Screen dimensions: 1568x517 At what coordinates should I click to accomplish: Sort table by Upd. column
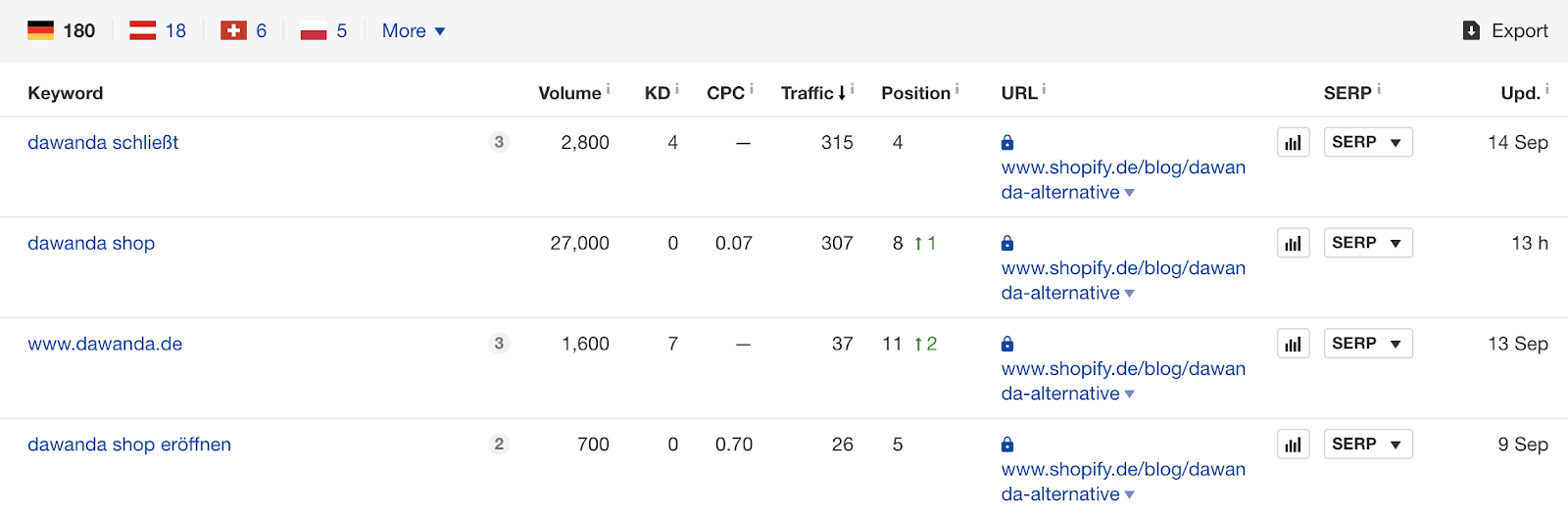[1520, 93]
